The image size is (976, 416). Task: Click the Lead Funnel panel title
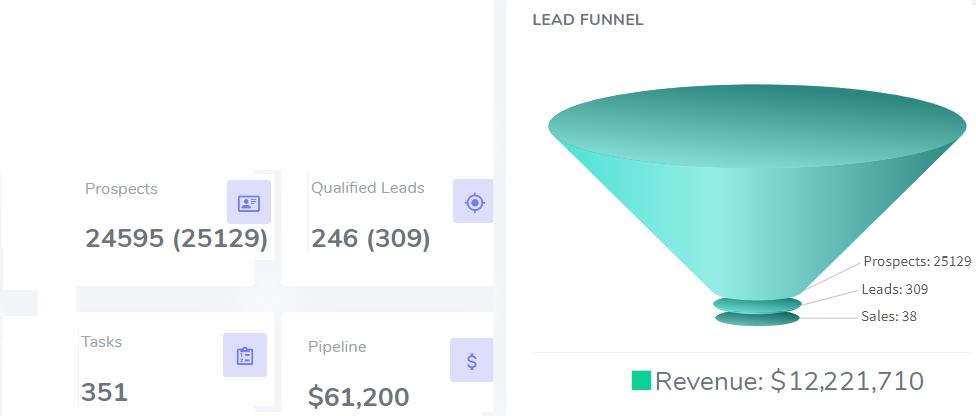588,20
